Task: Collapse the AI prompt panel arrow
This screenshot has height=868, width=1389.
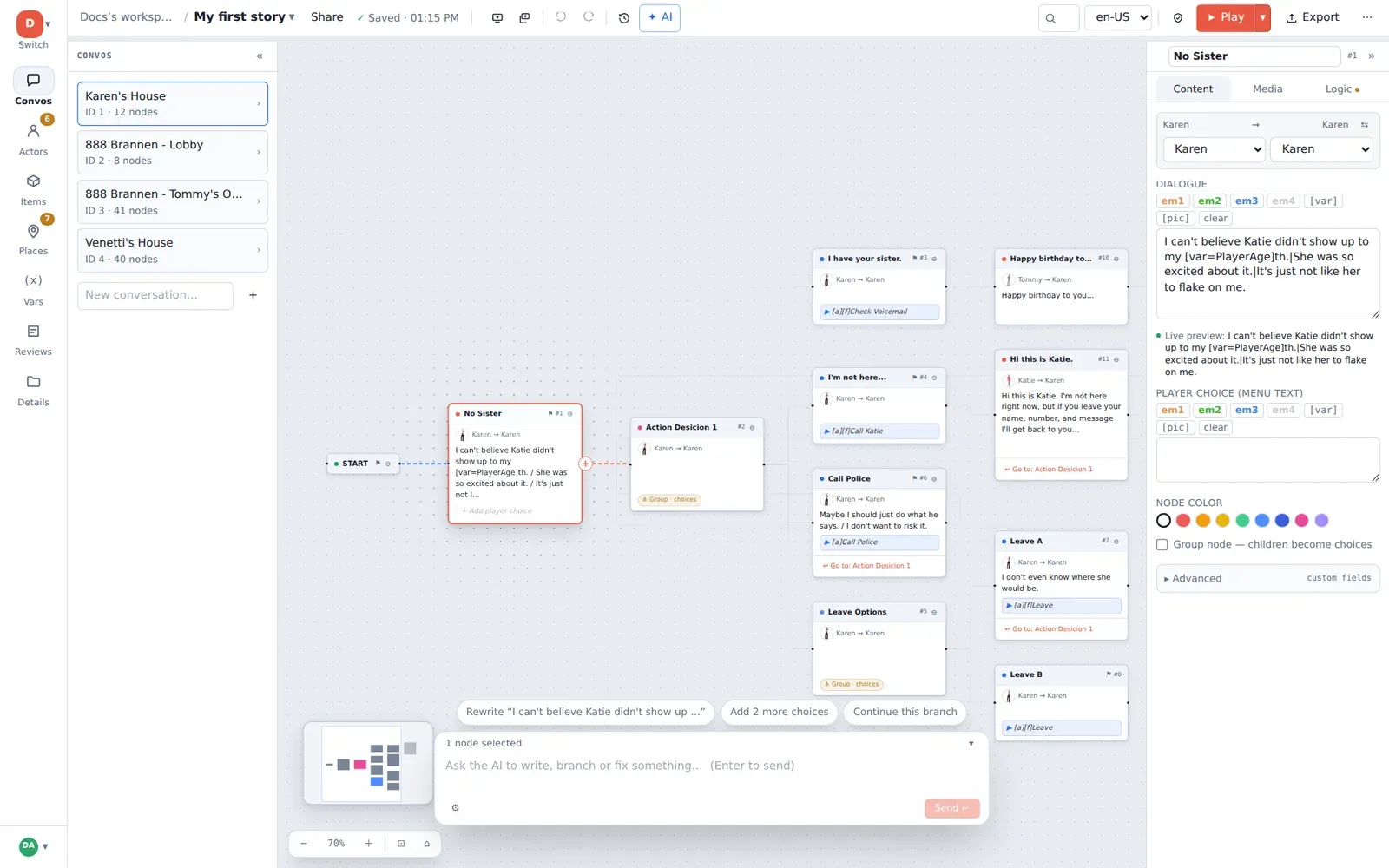Action: 971,744
